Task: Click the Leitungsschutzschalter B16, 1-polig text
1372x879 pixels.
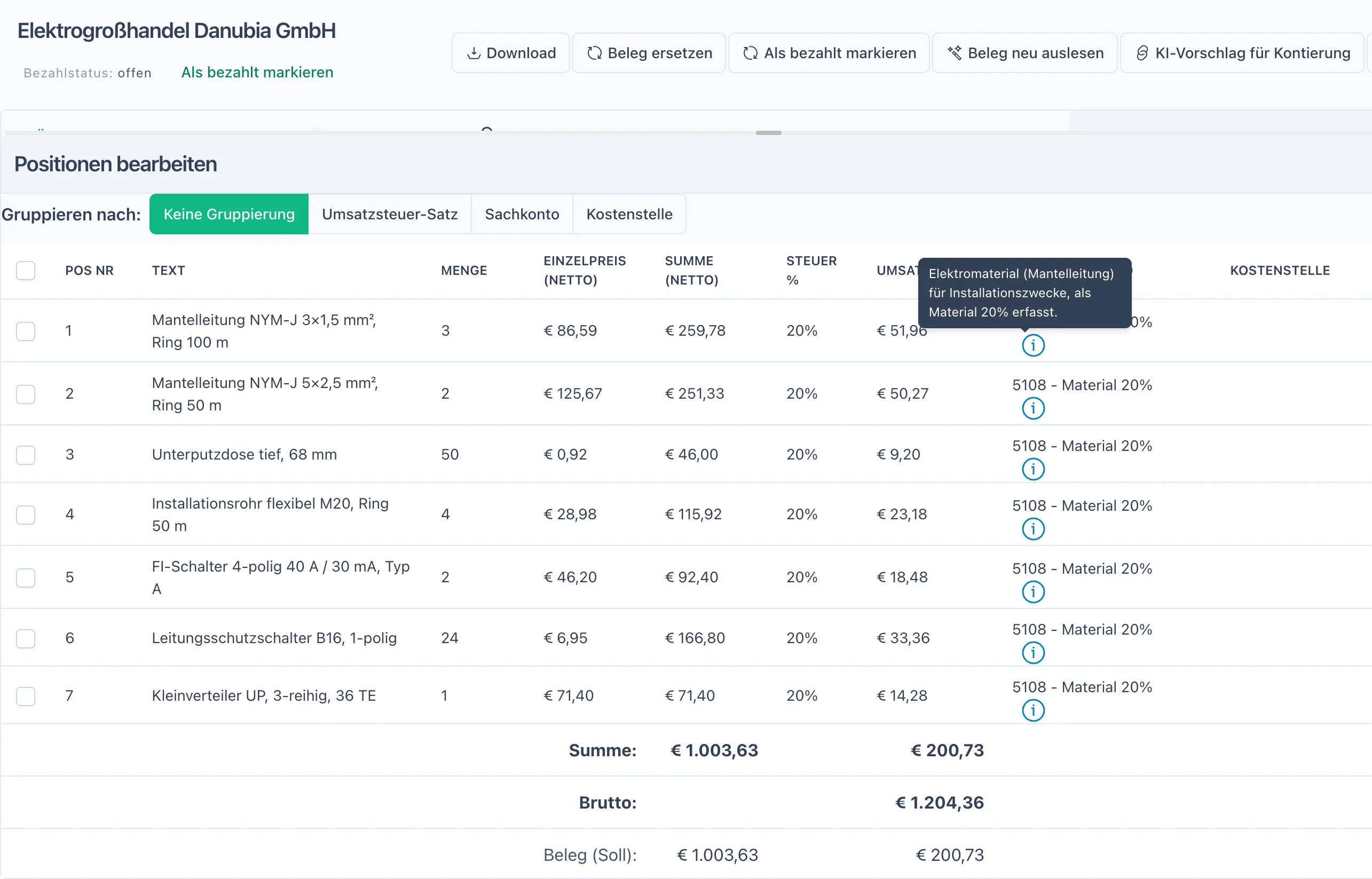Action: 274,638
